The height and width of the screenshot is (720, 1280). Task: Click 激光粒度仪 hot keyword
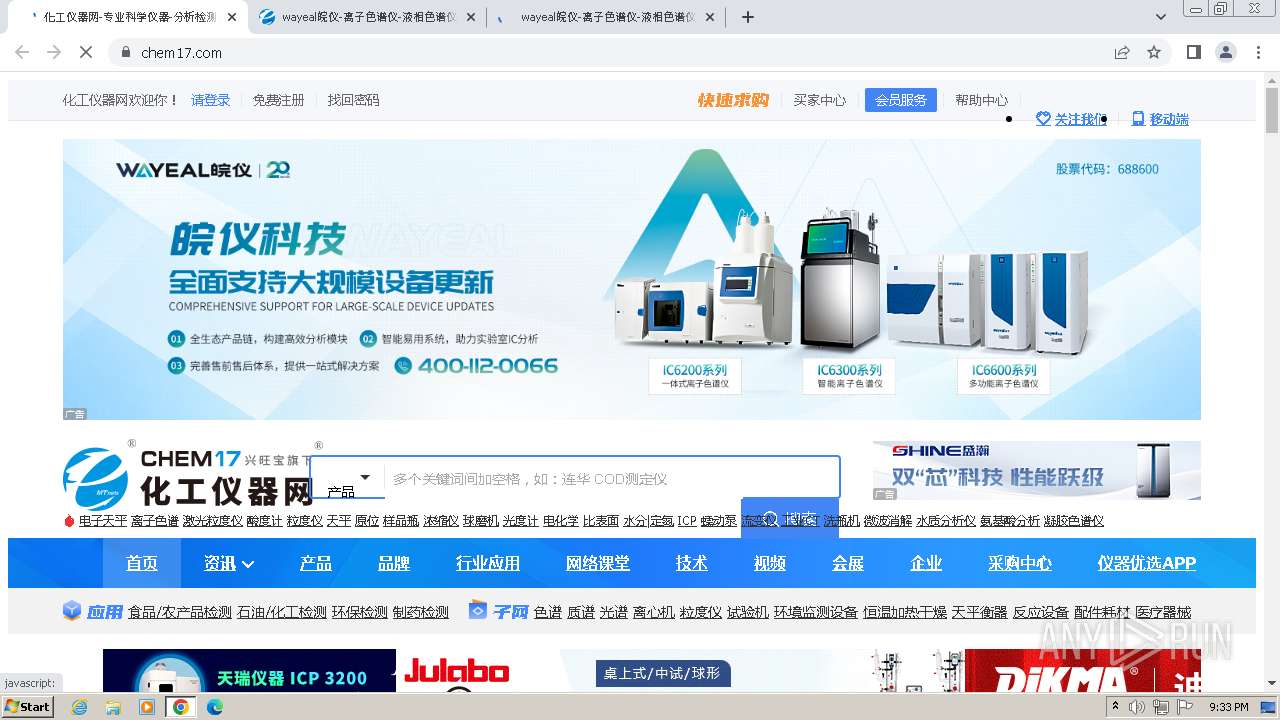(212, 521)
